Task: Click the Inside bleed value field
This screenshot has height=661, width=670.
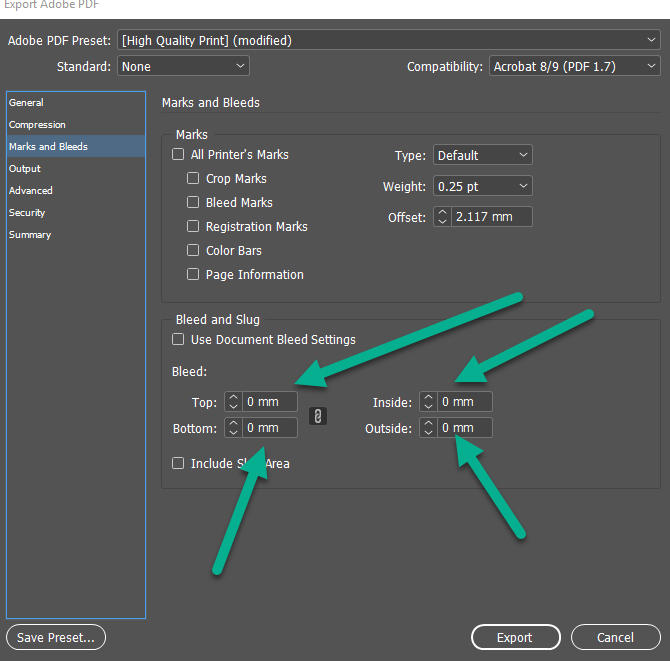Action: pyautogui.click(x=465, y=402)
